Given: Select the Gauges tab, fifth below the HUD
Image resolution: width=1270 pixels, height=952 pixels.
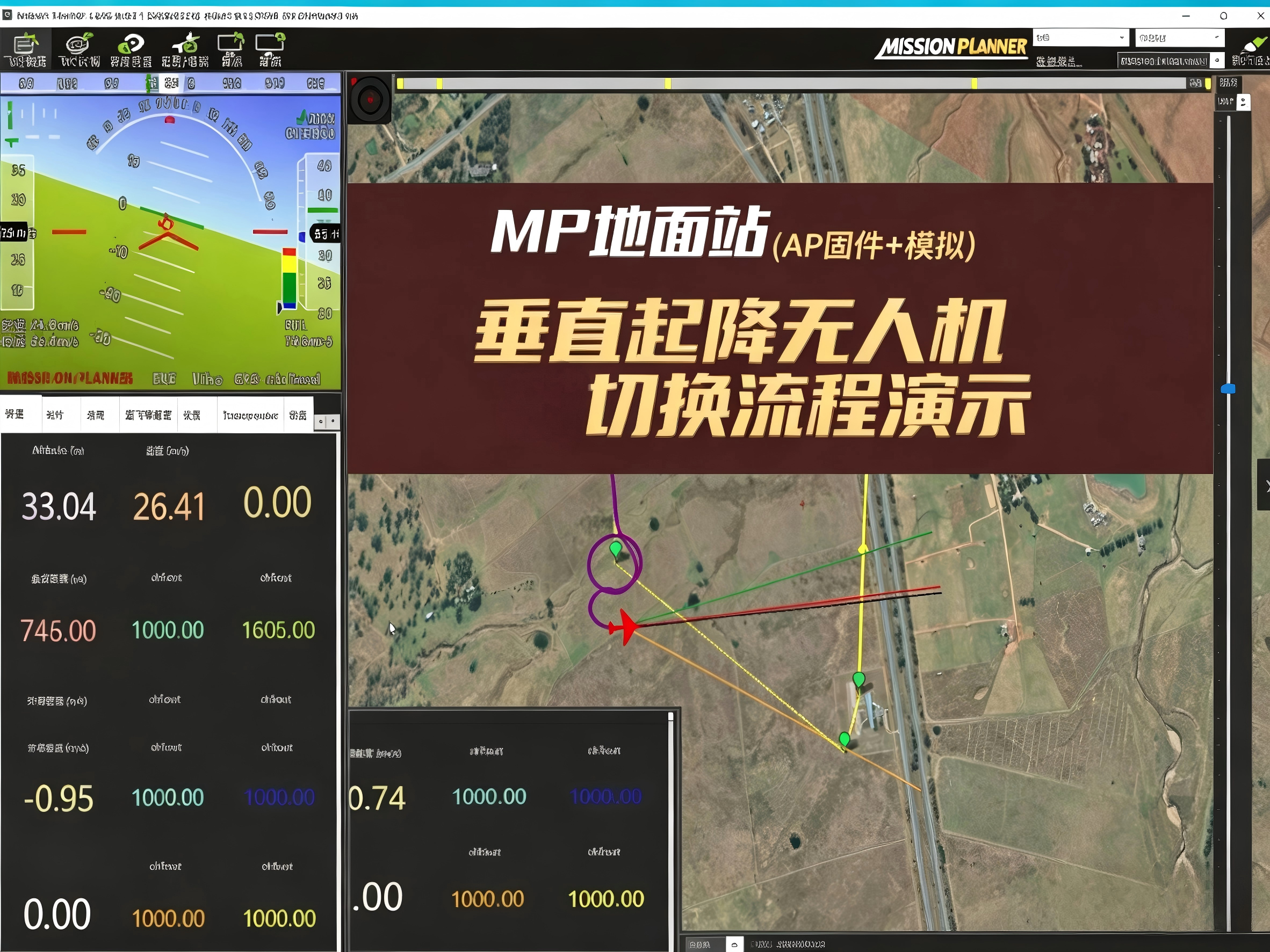Looking at the screenshot, I should pos(198,415).
